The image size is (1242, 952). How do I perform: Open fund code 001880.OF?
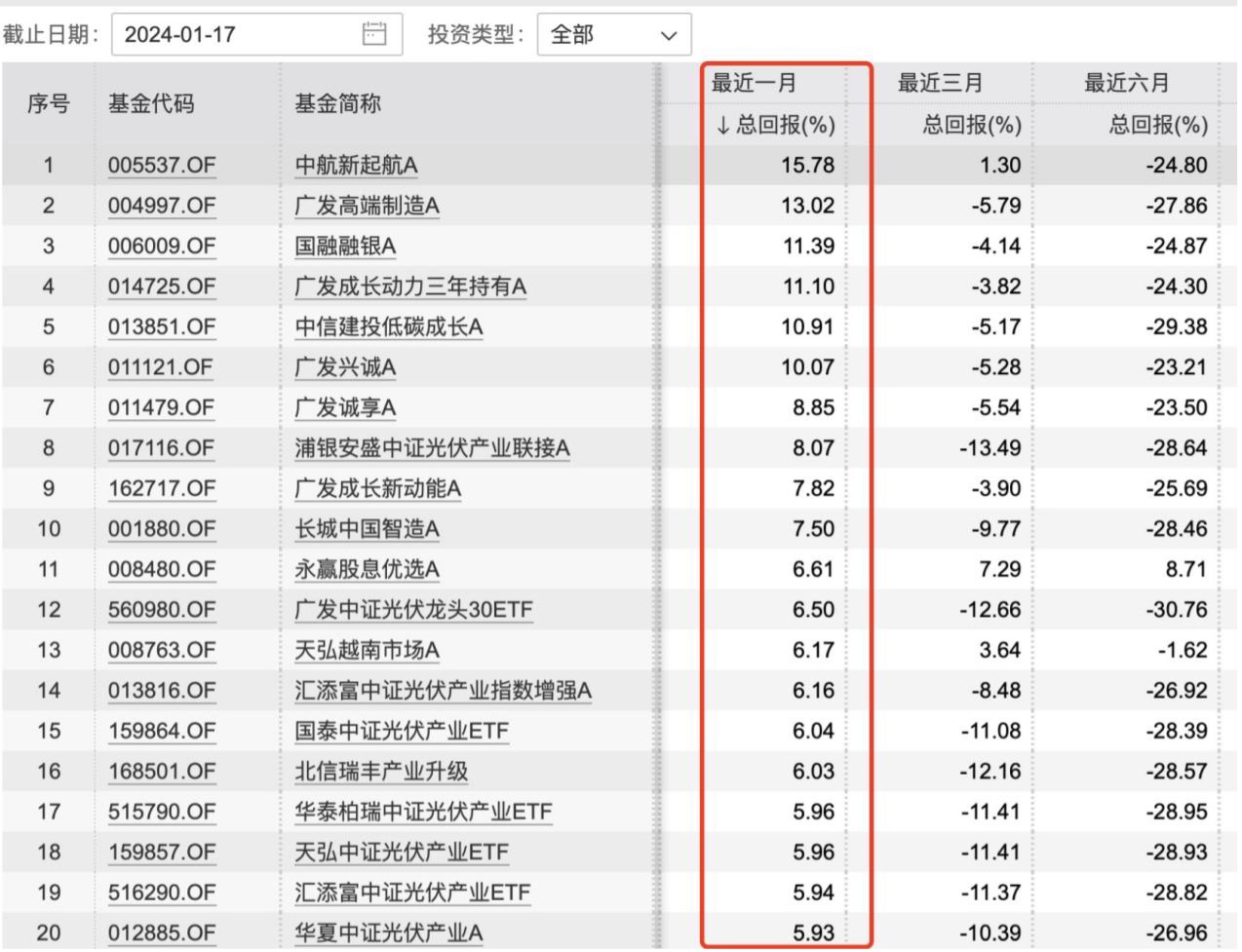coord(162,529)
